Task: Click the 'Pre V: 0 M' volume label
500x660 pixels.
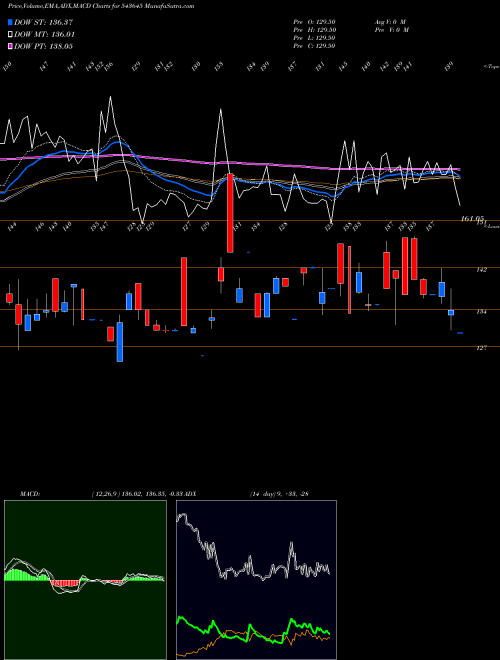Action: (x=391, y=30)
